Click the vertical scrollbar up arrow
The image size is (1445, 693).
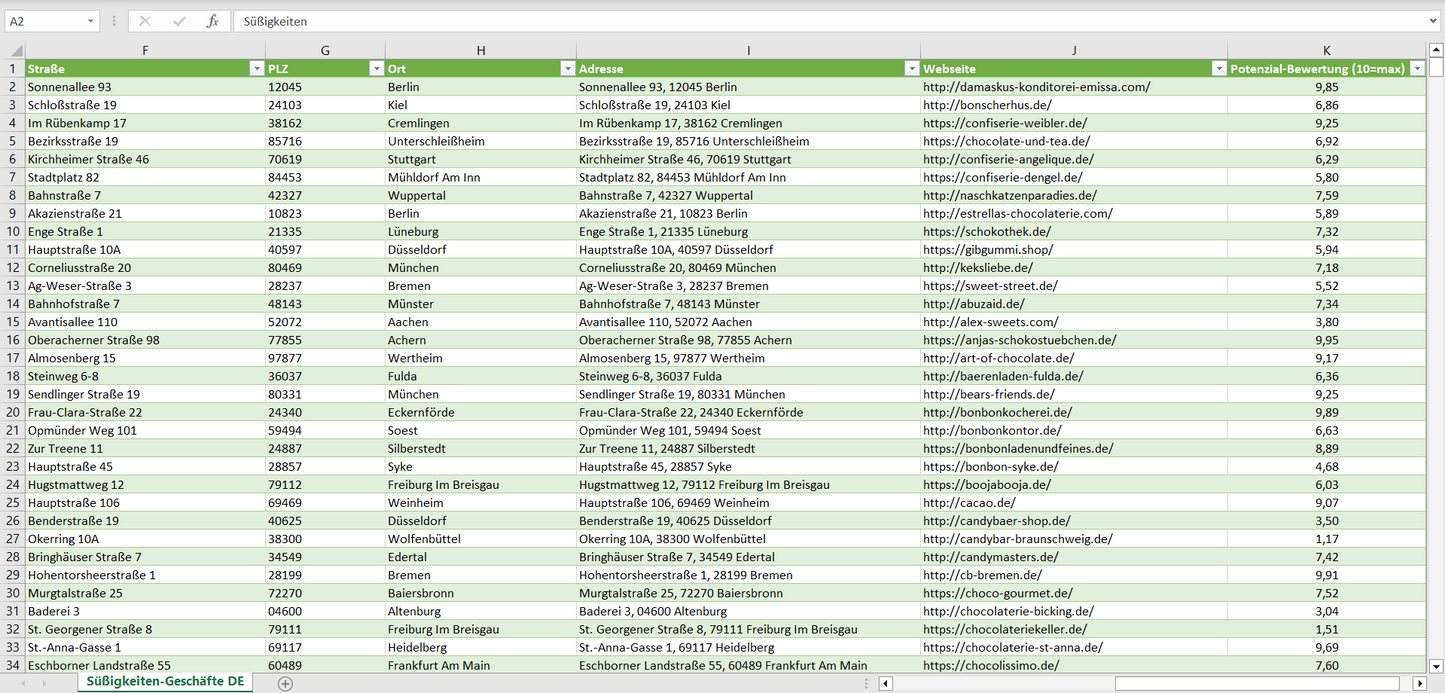tap(1436, 50)
